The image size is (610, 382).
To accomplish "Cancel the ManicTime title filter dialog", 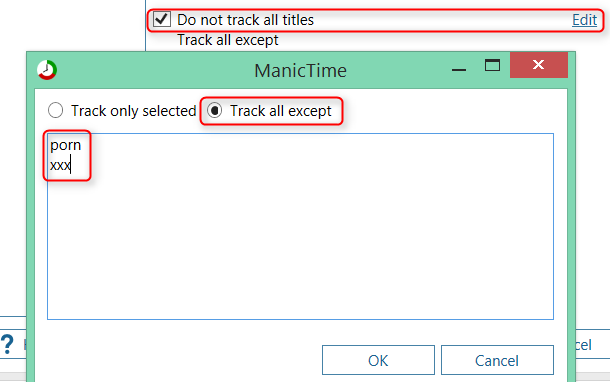I will 497,360.
